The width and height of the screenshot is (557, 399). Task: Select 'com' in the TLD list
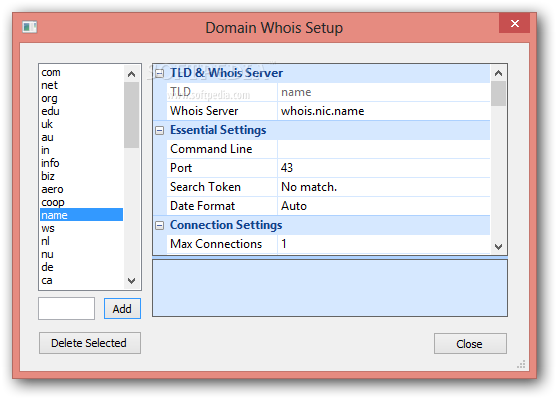81,72
